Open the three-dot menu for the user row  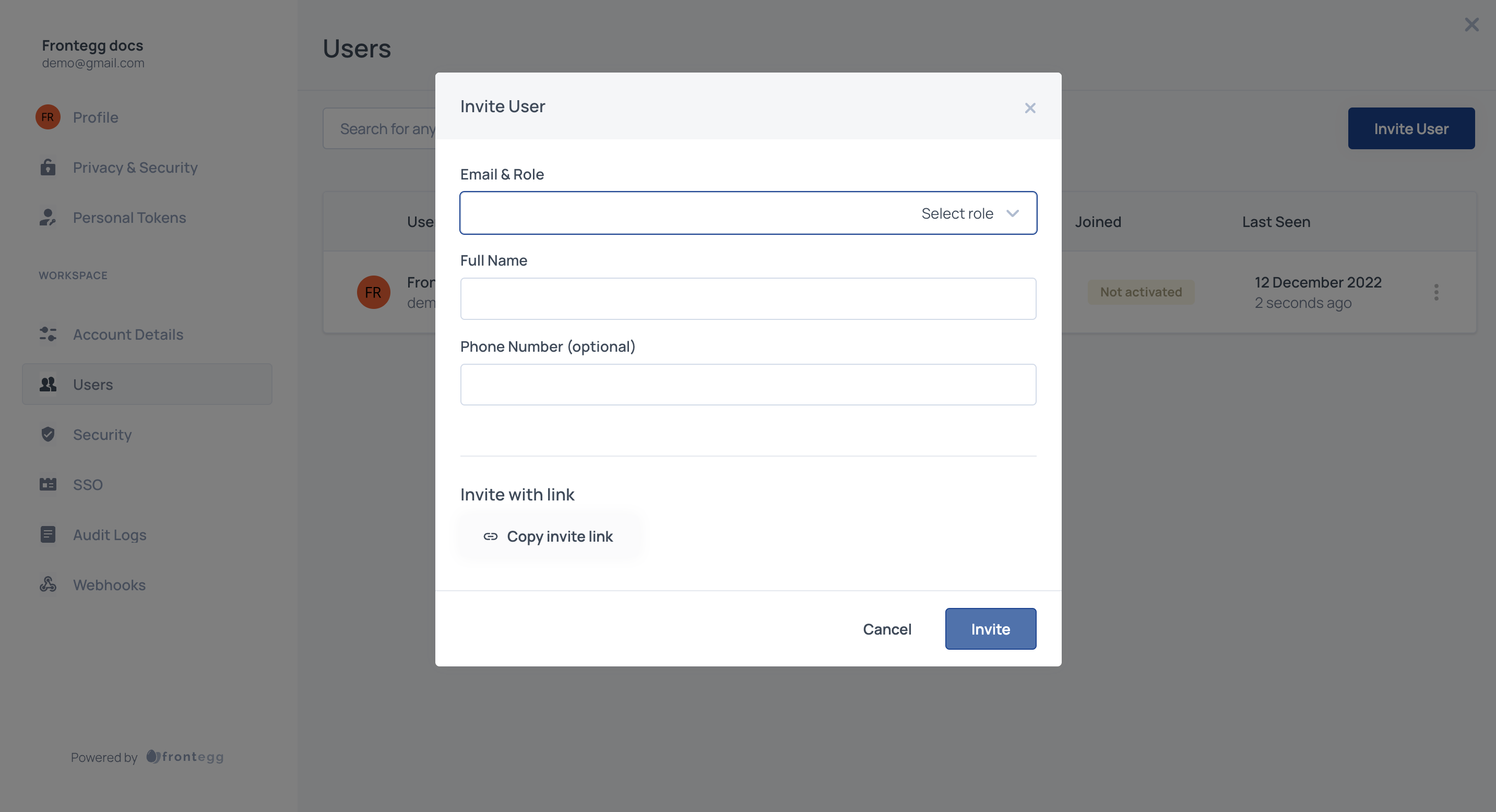click(1436, 292)
